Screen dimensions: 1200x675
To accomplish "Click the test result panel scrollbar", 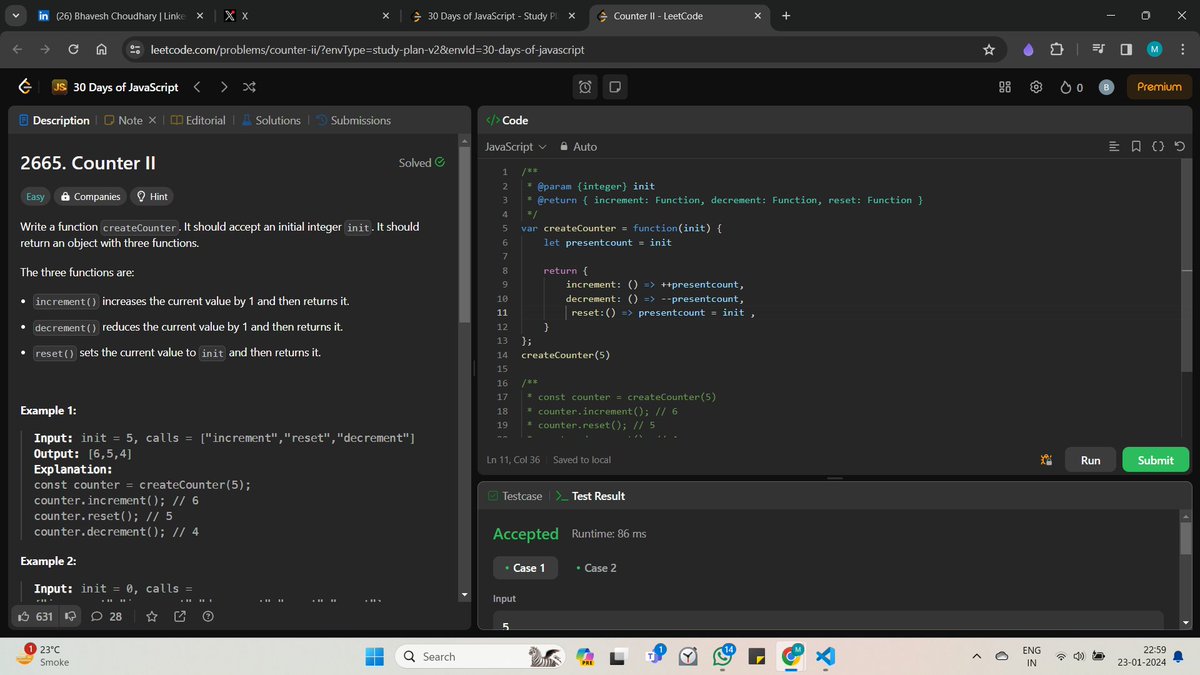I will [x=1186, y=538].
